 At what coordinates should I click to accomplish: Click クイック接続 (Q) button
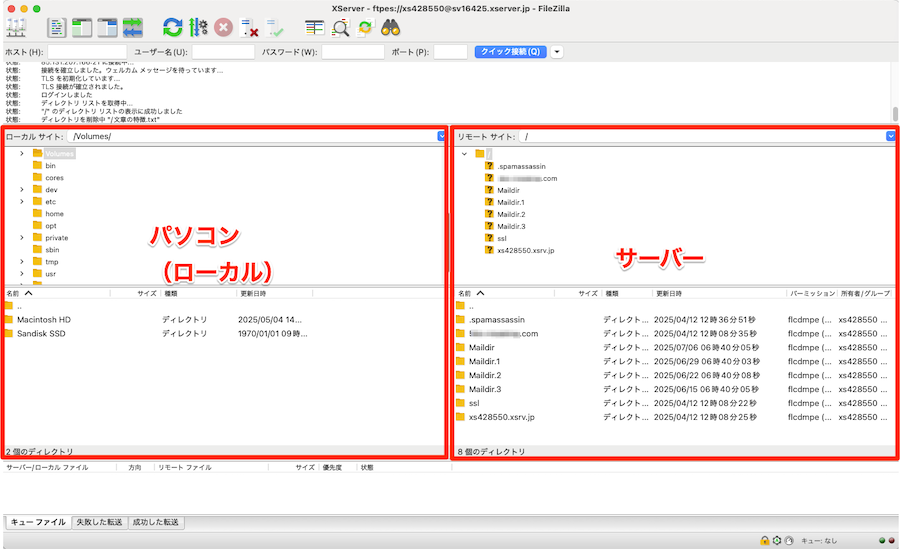coord(510,52)
